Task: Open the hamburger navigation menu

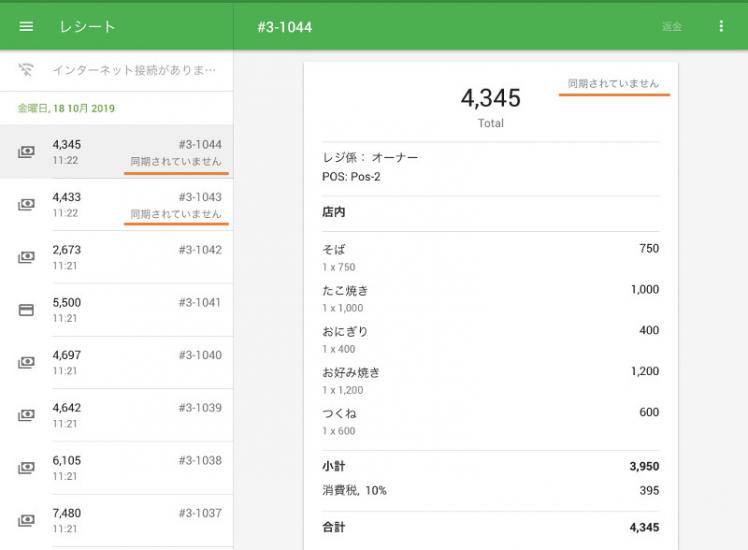Action: coord(26,27)
